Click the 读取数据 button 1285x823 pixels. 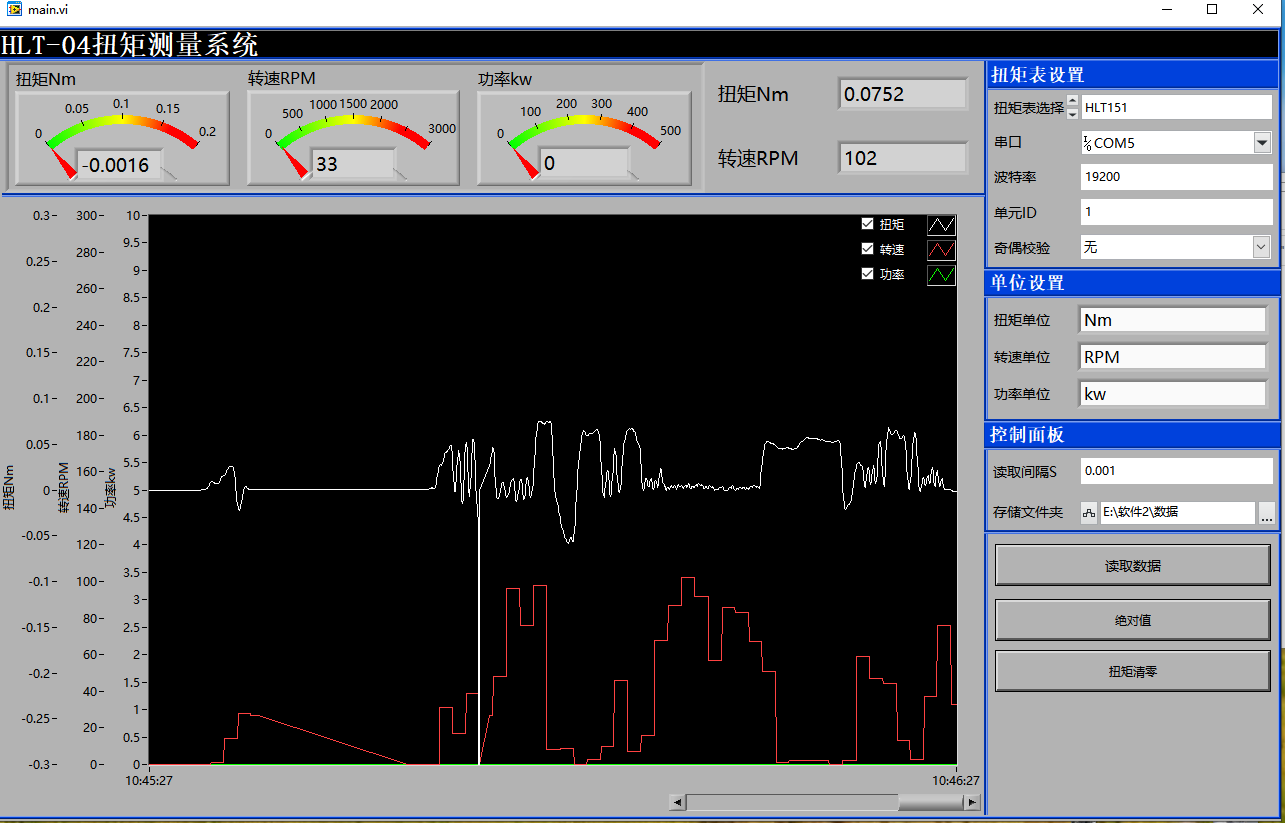(1132, 566)
